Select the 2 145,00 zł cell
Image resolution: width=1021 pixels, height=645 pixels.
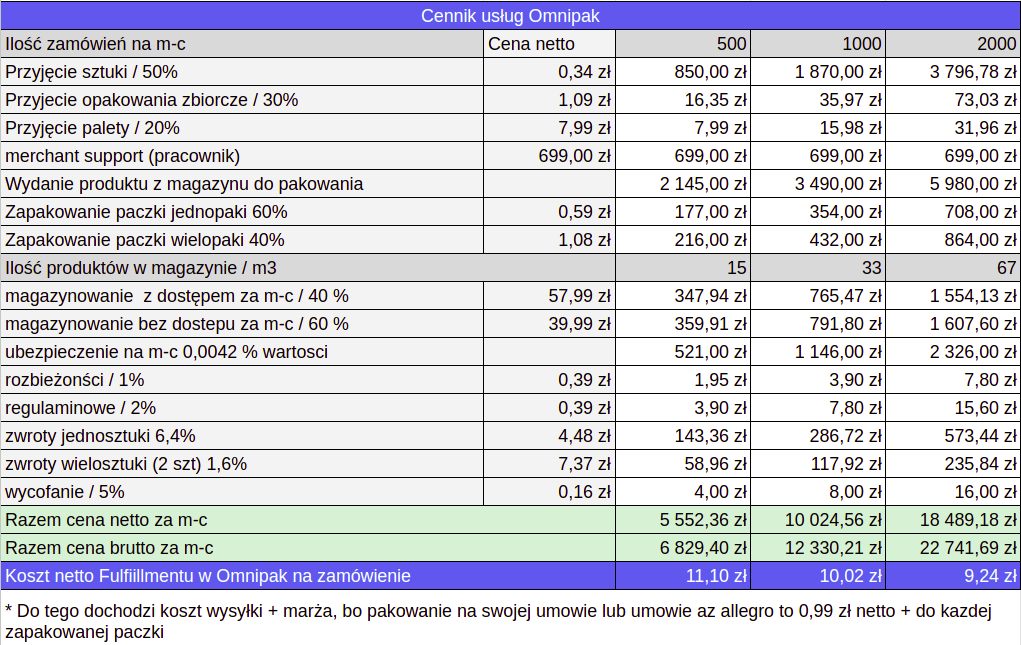click(x=683, y=184)
